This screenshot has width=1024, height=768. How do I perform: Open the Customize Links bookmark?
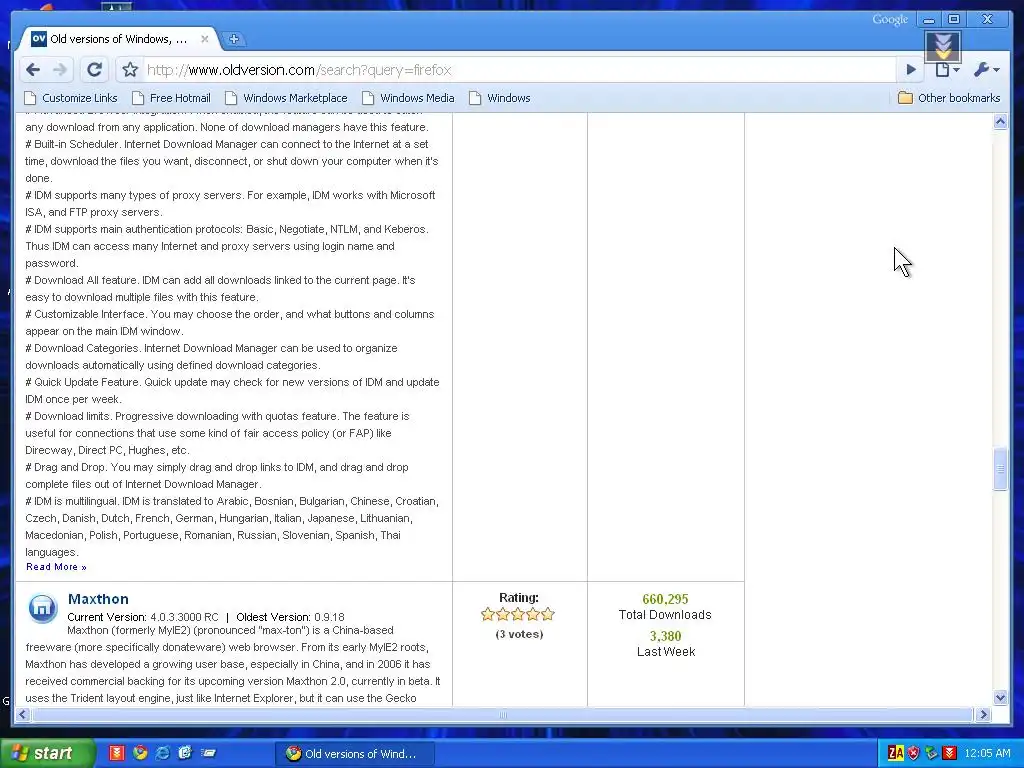pyautogui.click(x=71, y=98)
